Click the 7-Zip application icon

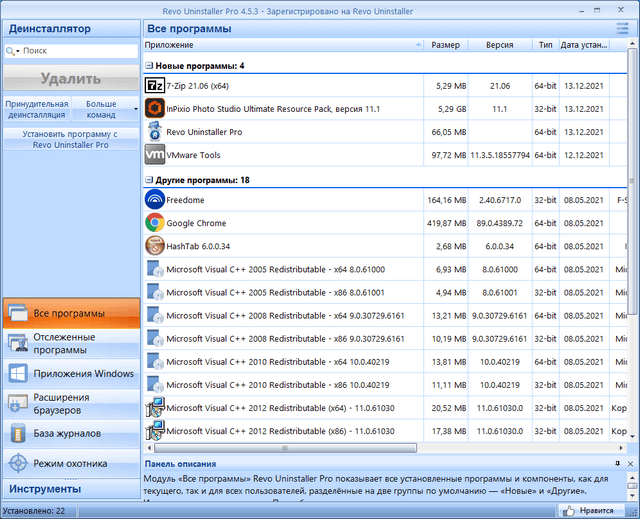(155, 86)
